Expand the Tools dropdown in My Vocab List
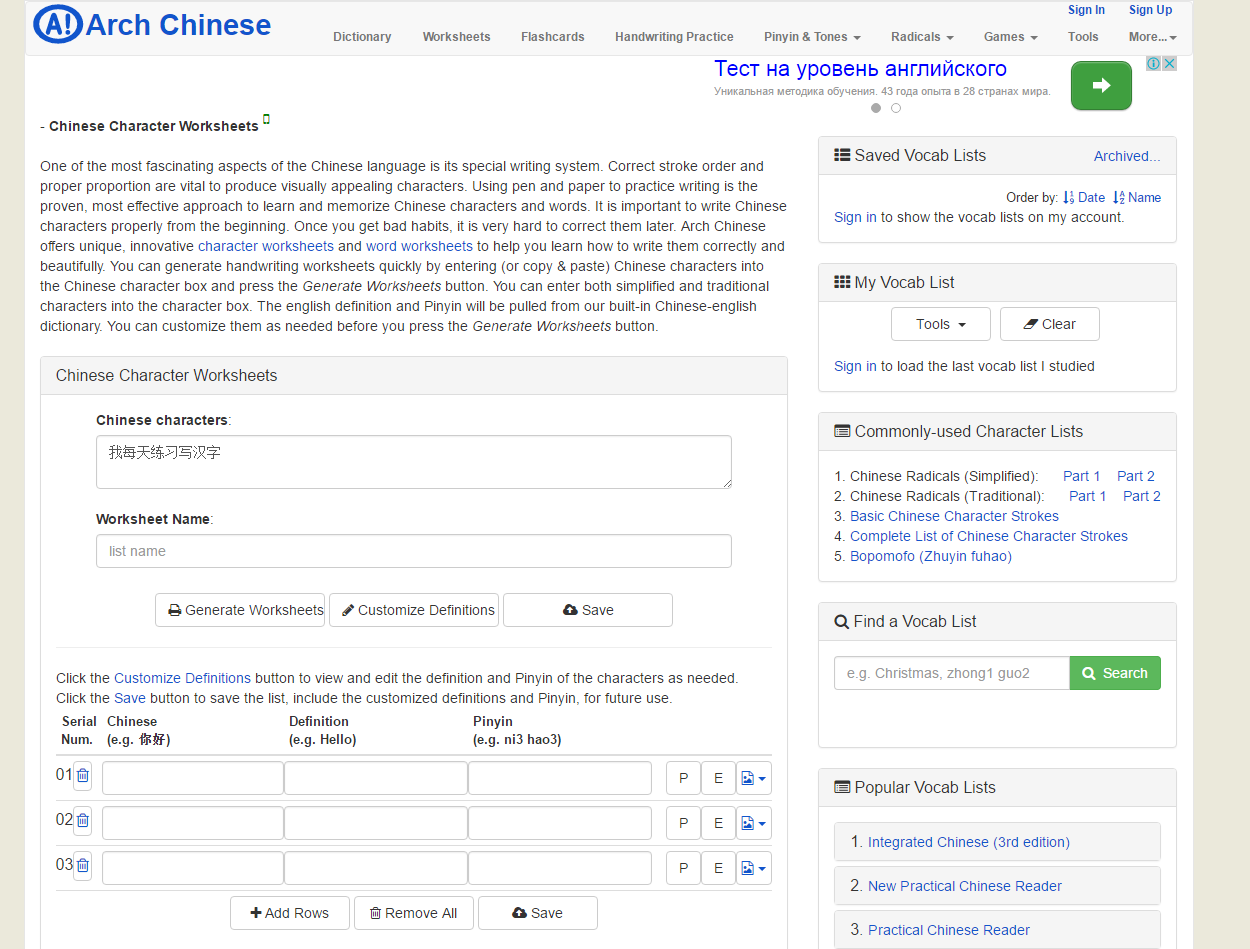Image resolution: width=1250 pixels, height=949 pixels. [x=940, y=324]
